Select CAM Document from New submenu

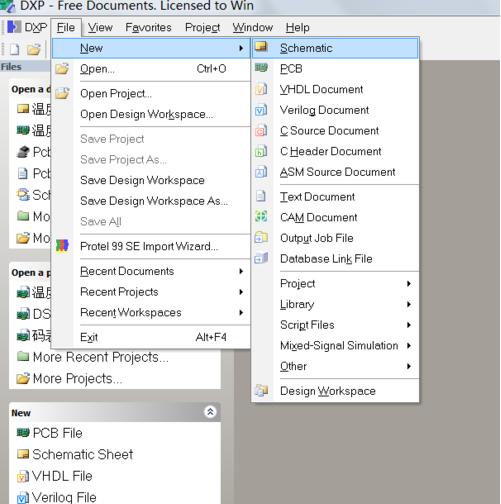(x=335, y=217)
